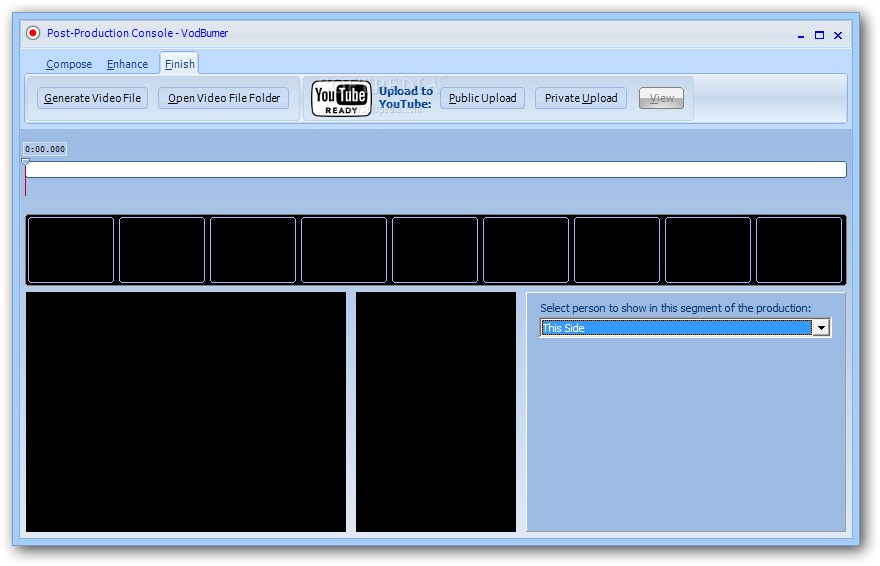The image size is (880, 566).
Task: Select the Finish tab
Action: click(x=180, y=64)
